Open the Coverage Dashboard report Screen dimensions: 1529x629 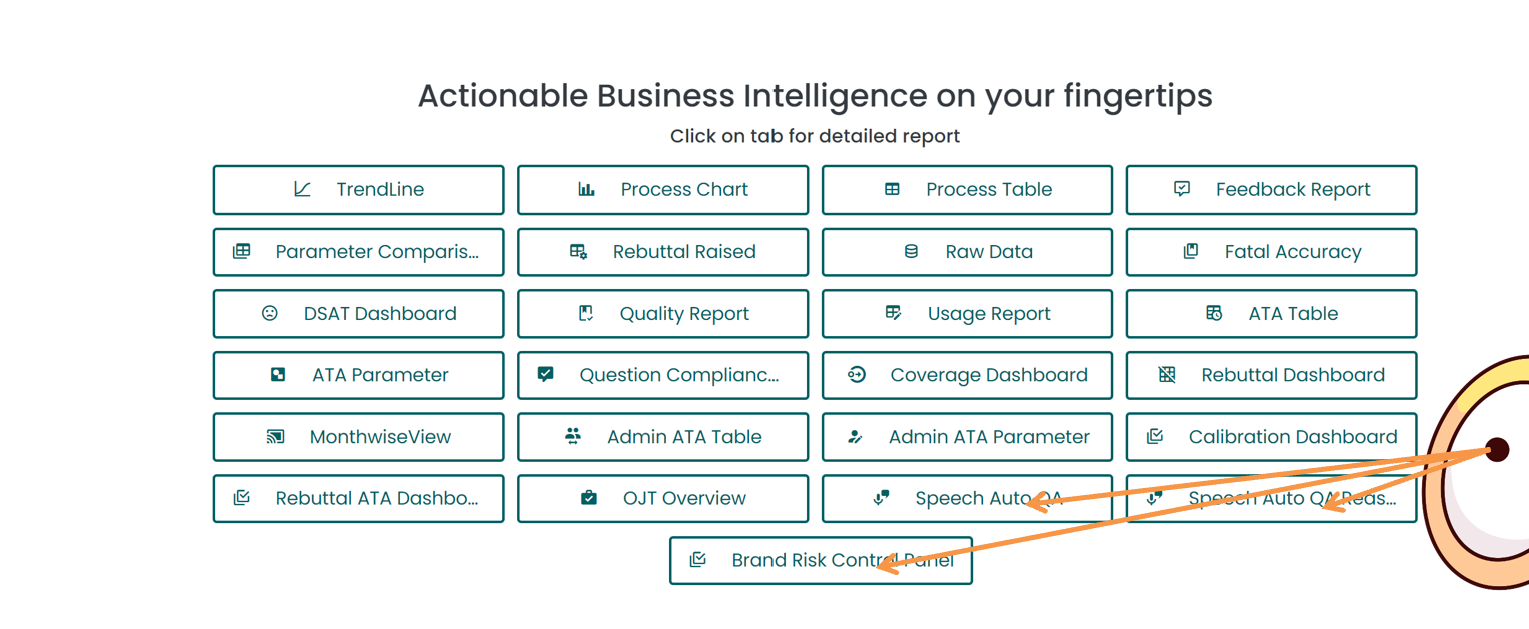click(967, 375)
